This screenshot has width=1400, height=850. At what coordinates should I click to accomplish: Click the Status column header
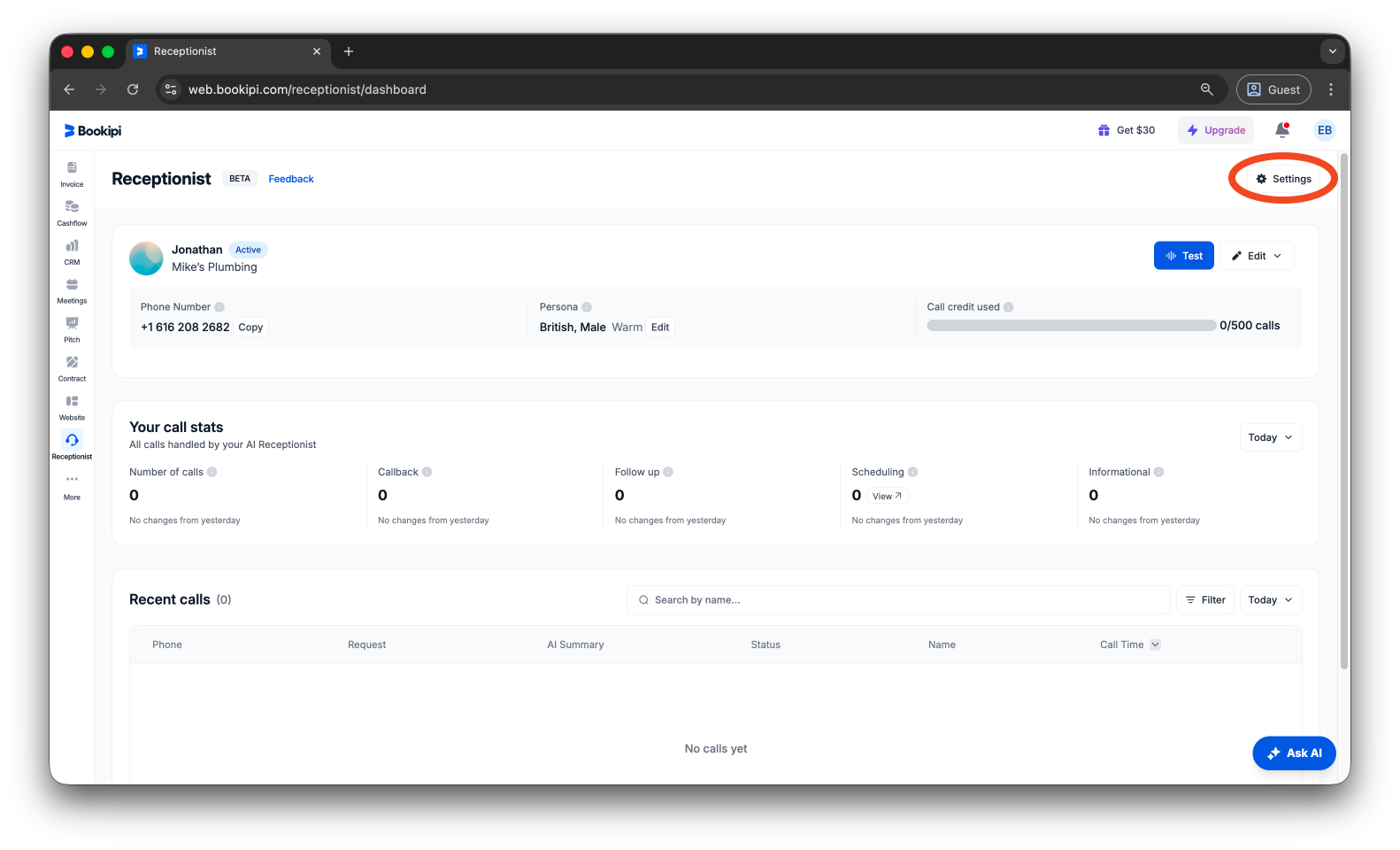[x=765, y=645]
